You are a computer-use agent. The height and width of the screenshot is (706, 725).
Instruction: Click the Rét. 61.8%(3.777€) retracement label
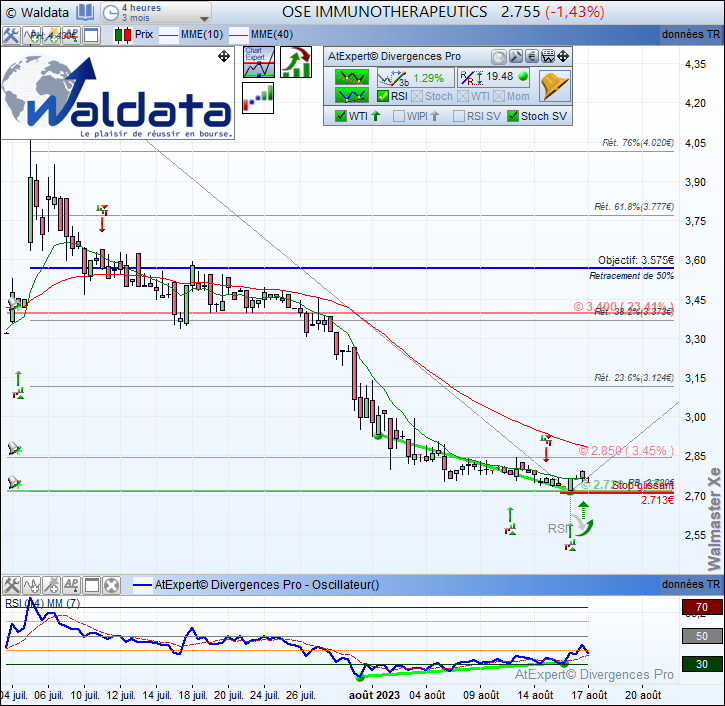click(634, 207)
